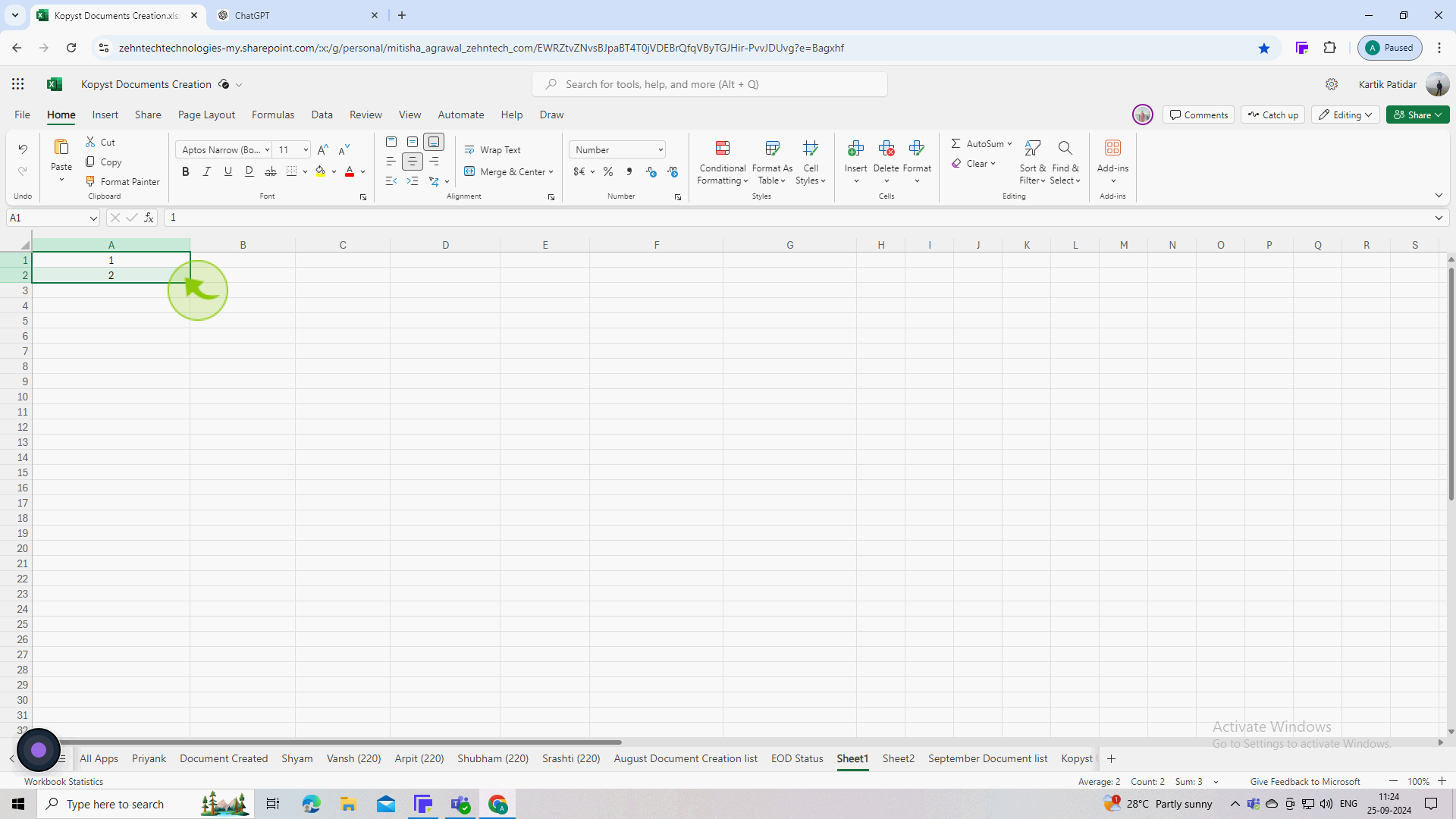Open the EOD Status sheet tab
The height and width of the screenshot is (819, 1456).
tap(797, 758)
